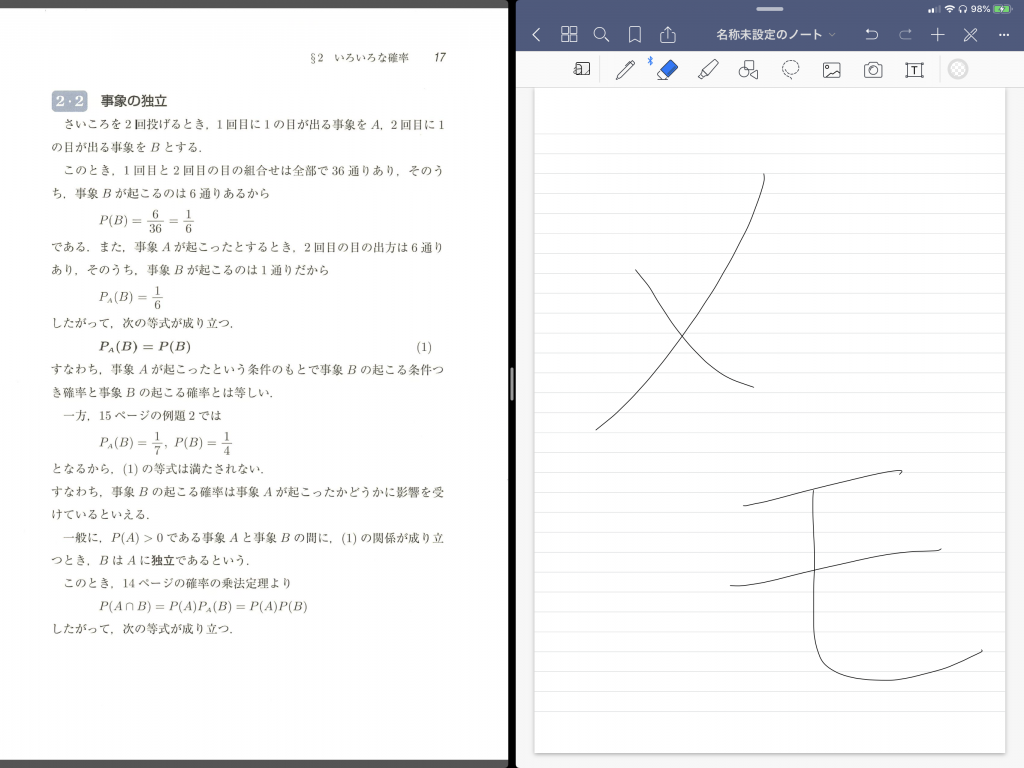Viewport: 1024px width, 768px height.
Task: Select the Pen tool
Action: pos(625,69)
